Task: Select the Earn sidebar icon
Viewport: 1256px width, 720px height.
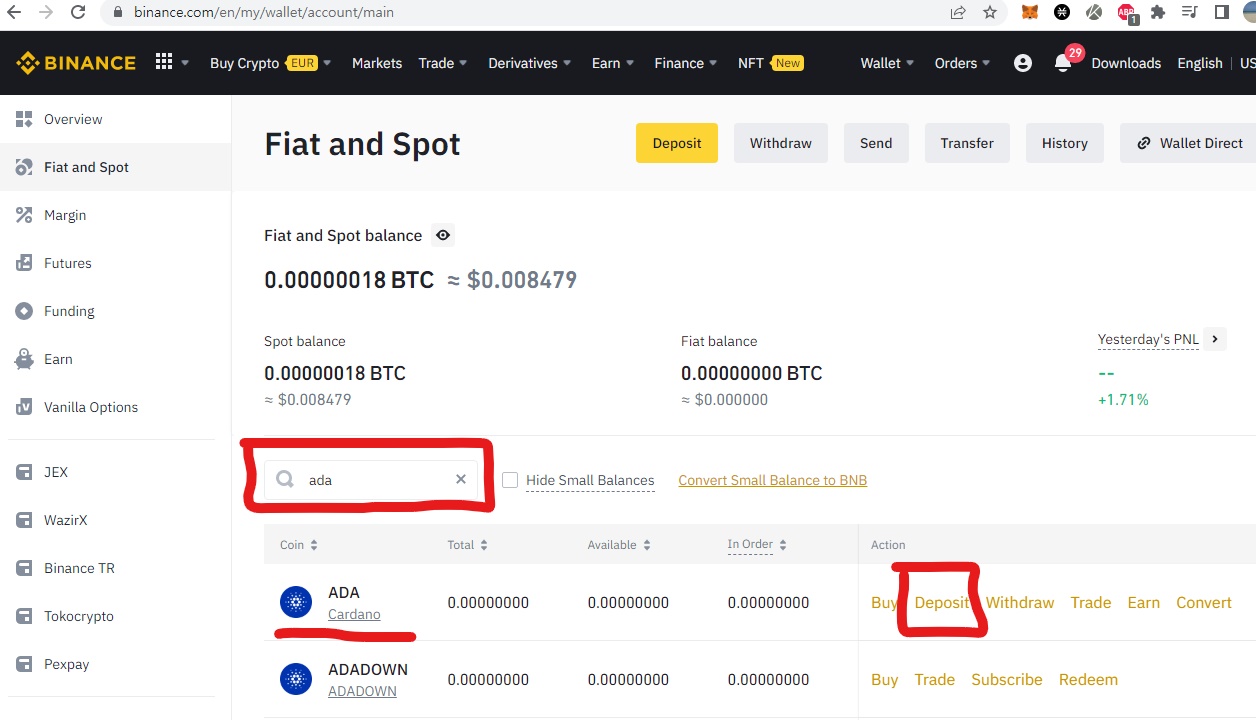Action: pyautogui.click(x=24, y=359)
